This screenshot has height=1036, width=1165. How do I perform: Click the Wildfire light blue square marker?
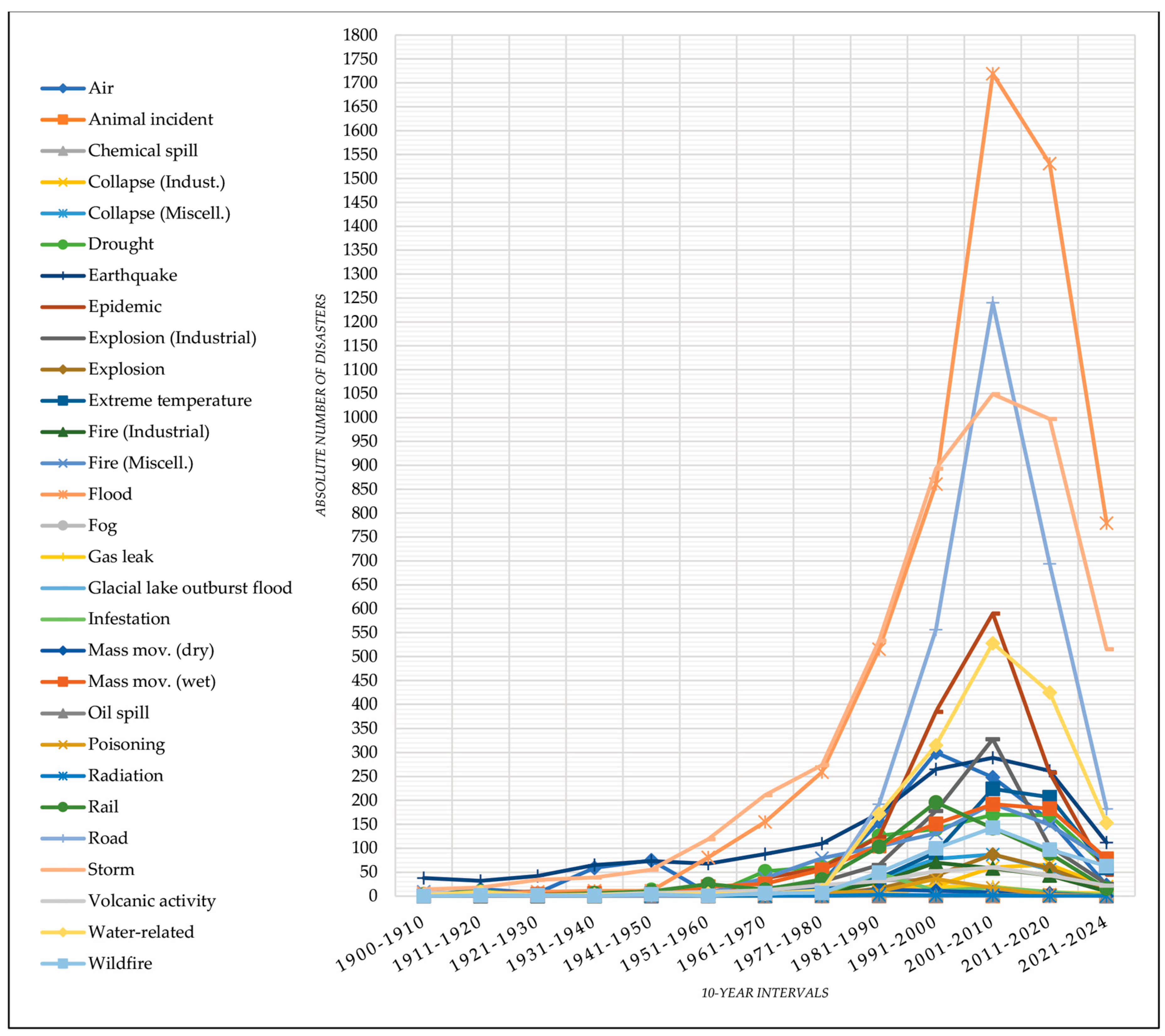63,963
